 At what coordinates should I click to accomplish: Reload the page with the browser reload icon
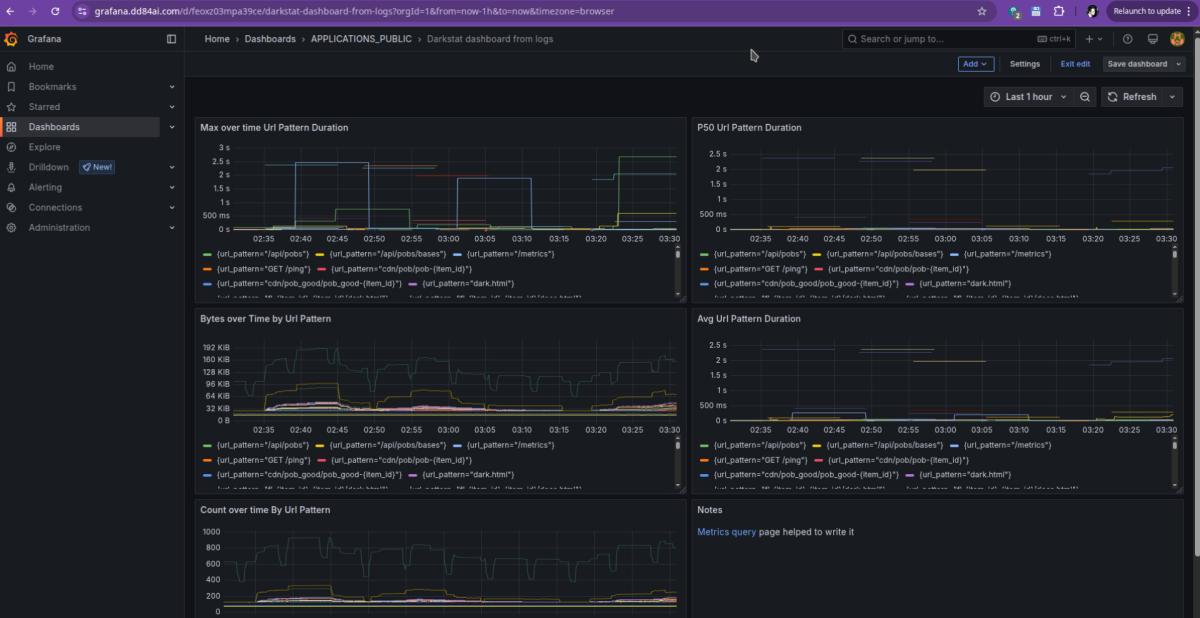pyautogui.click(x=54, y=11)
